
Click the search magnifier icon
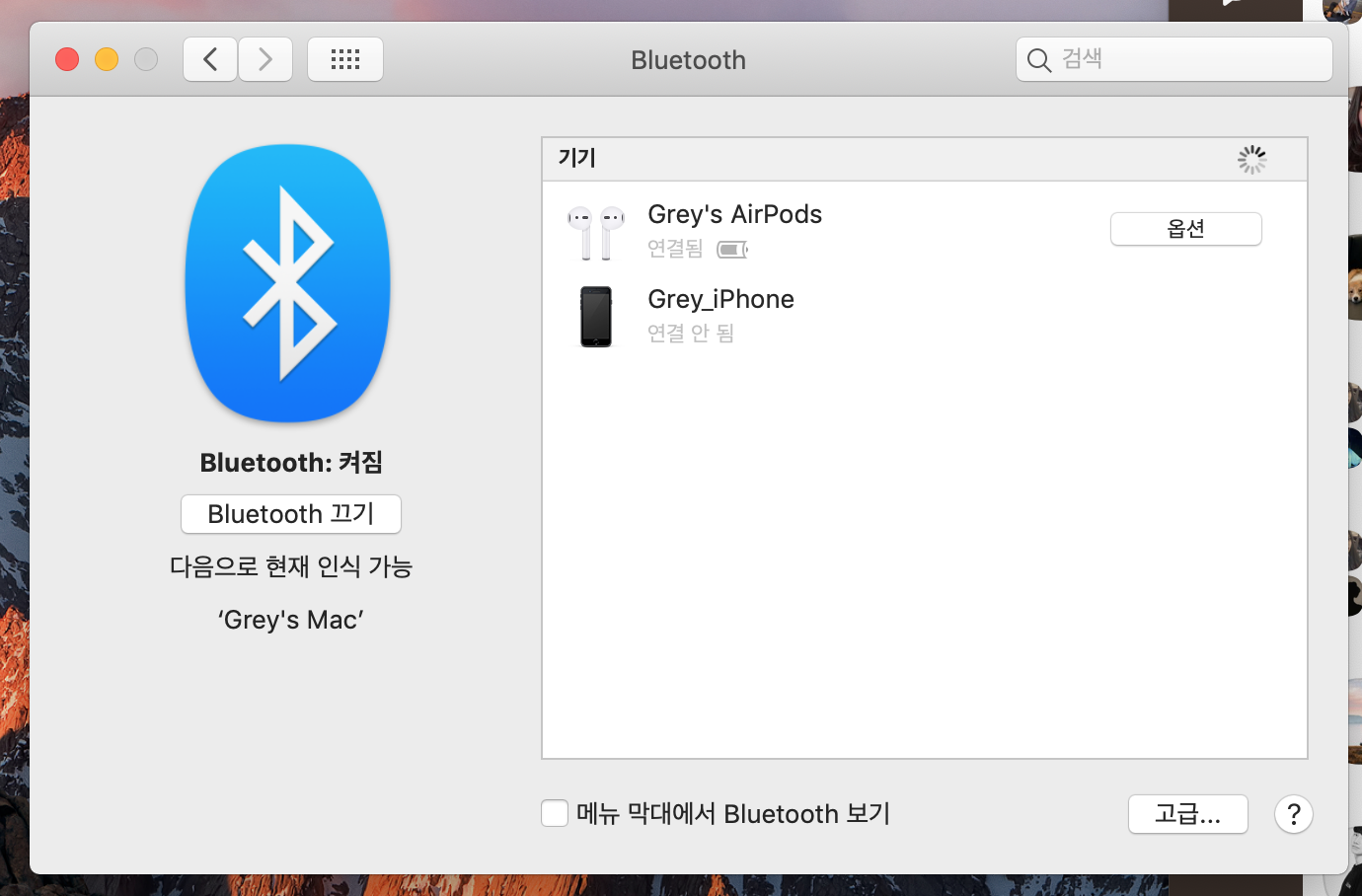pos(1038,60)
